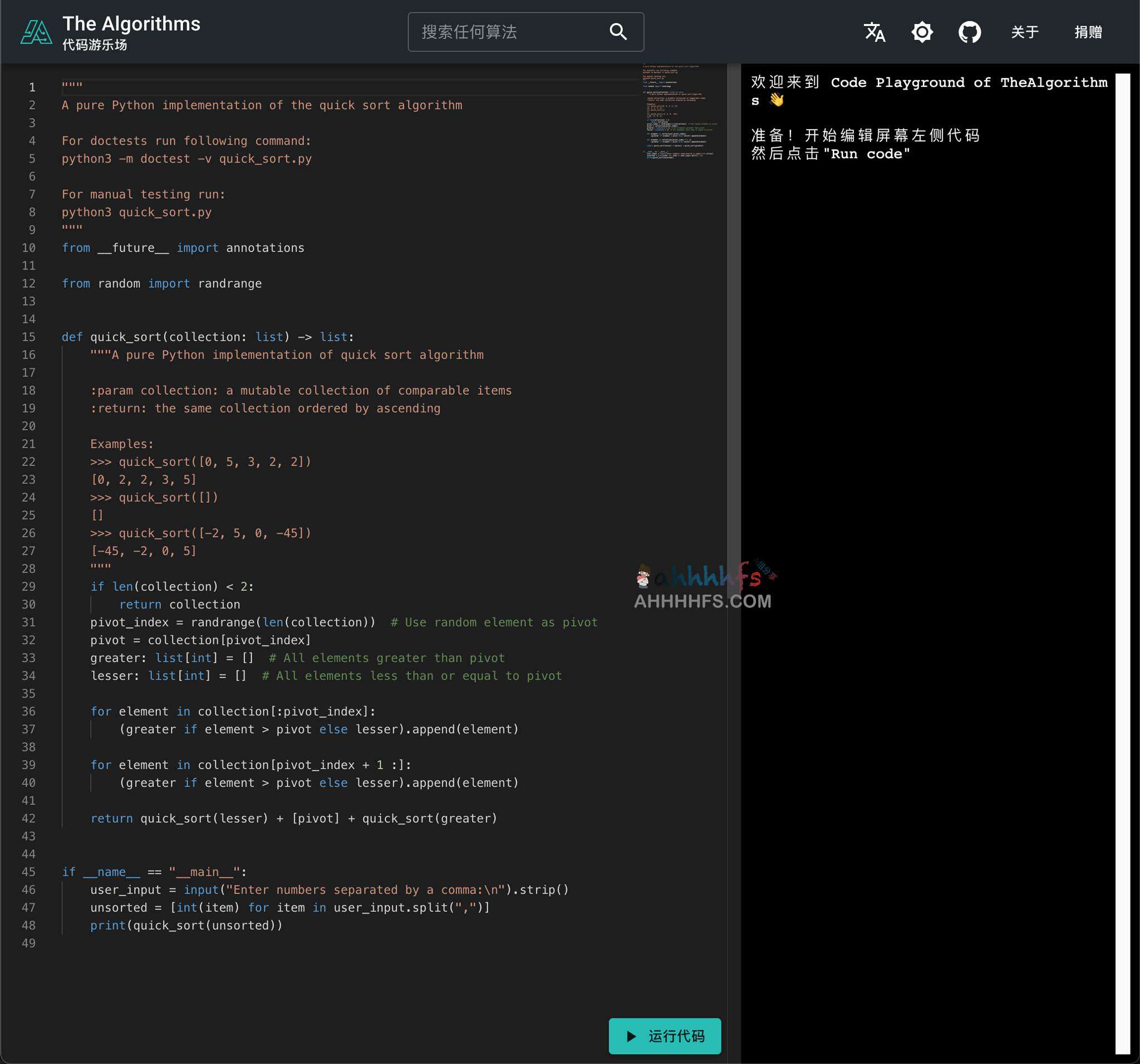Open the GitHub repository icon

point(969,32)
